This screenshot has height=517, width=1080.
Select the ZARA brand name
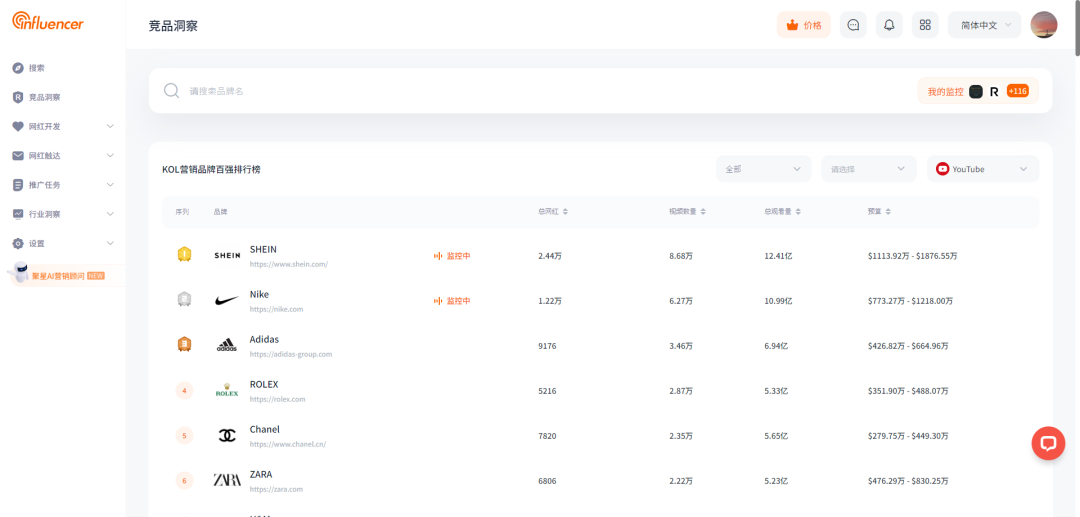tap(261, 474)
